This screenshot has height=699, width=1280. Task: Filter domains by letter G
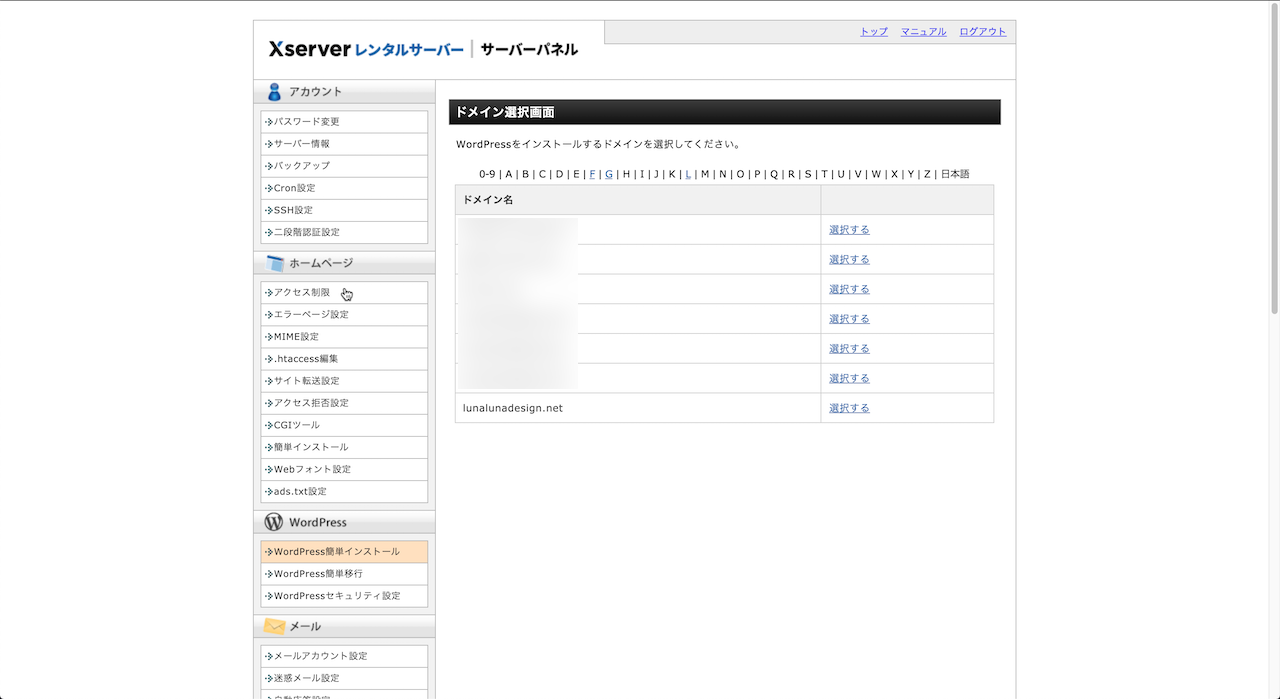(x=609, y=174)
